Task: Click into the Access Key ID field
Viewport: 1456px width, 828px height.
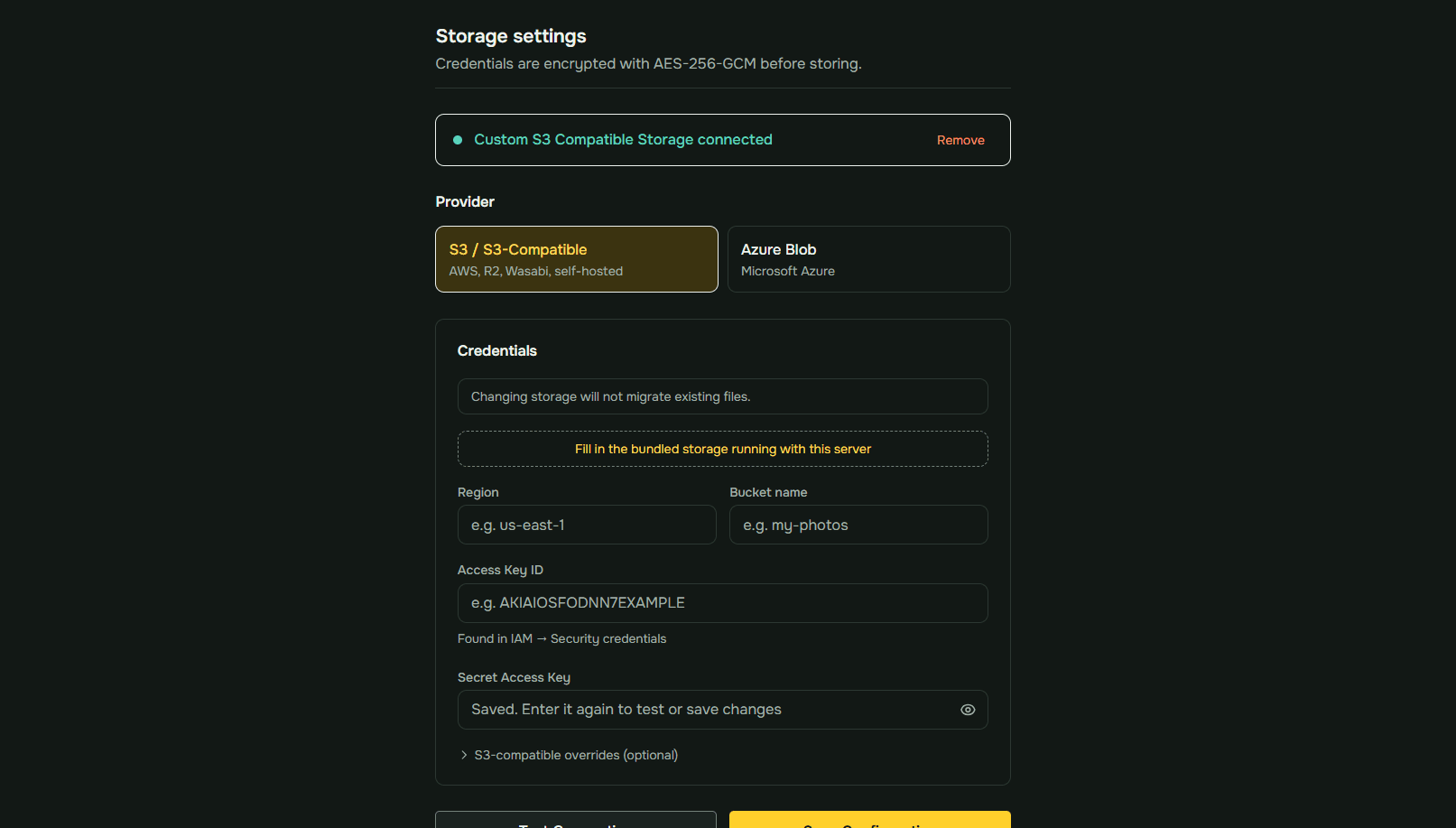Action: pyautogui.click(x=723, y=603)
